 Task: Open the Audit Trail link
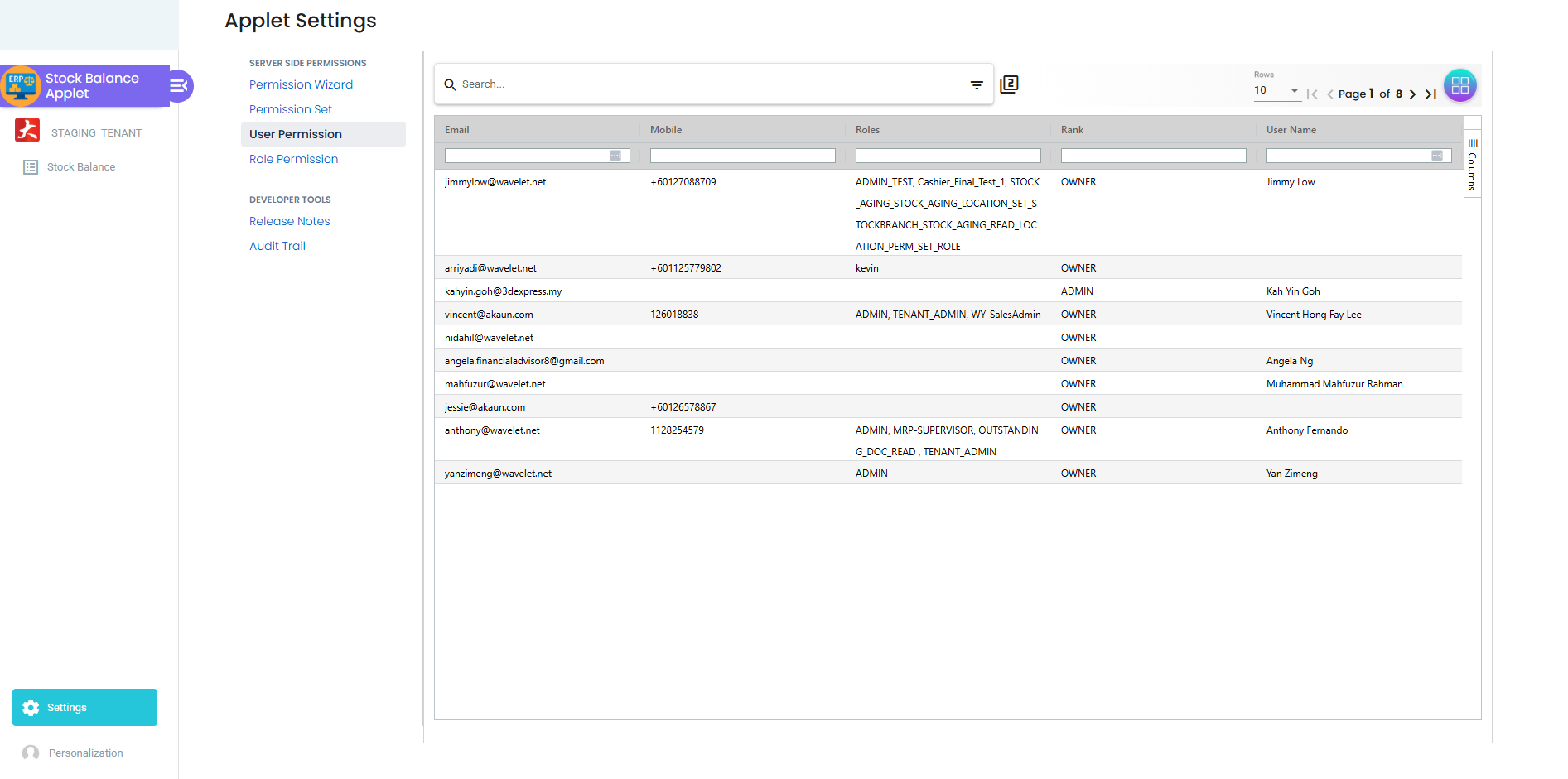pyautogui.click(x=277, y=246)
